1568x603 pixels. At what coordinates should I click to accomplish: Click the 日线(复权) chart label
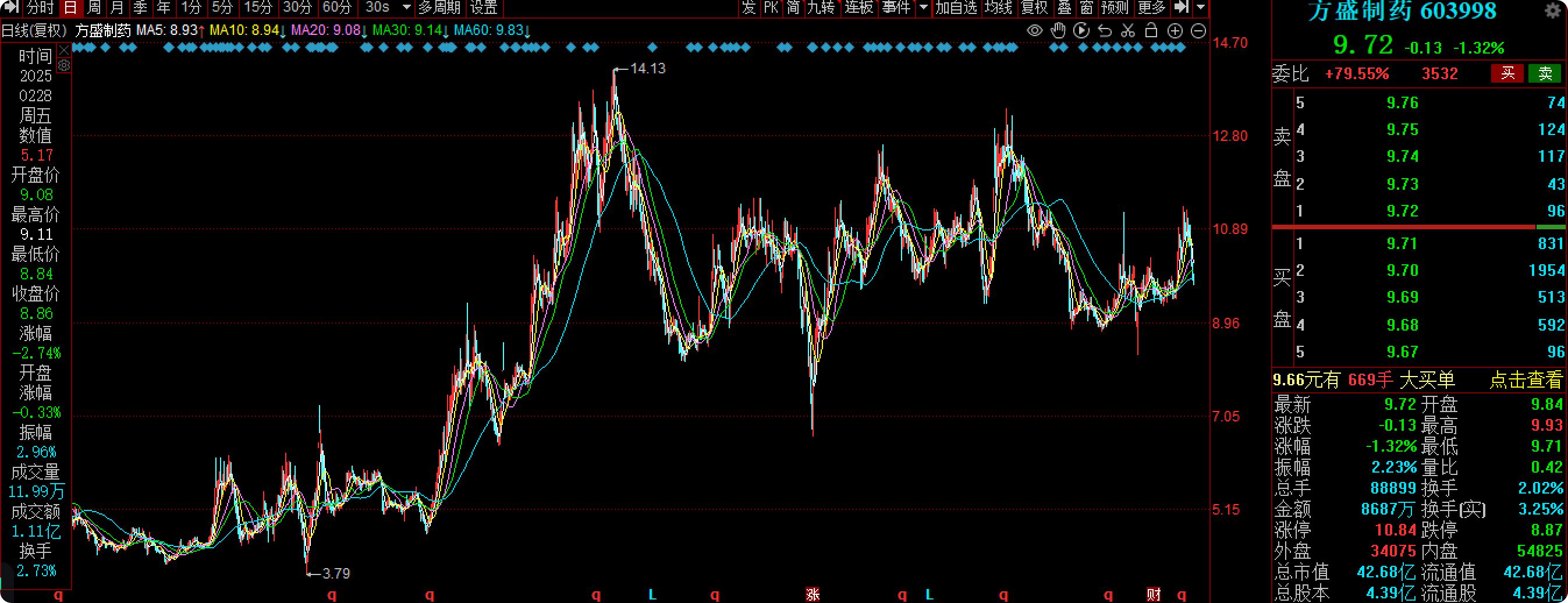(34, 30)
